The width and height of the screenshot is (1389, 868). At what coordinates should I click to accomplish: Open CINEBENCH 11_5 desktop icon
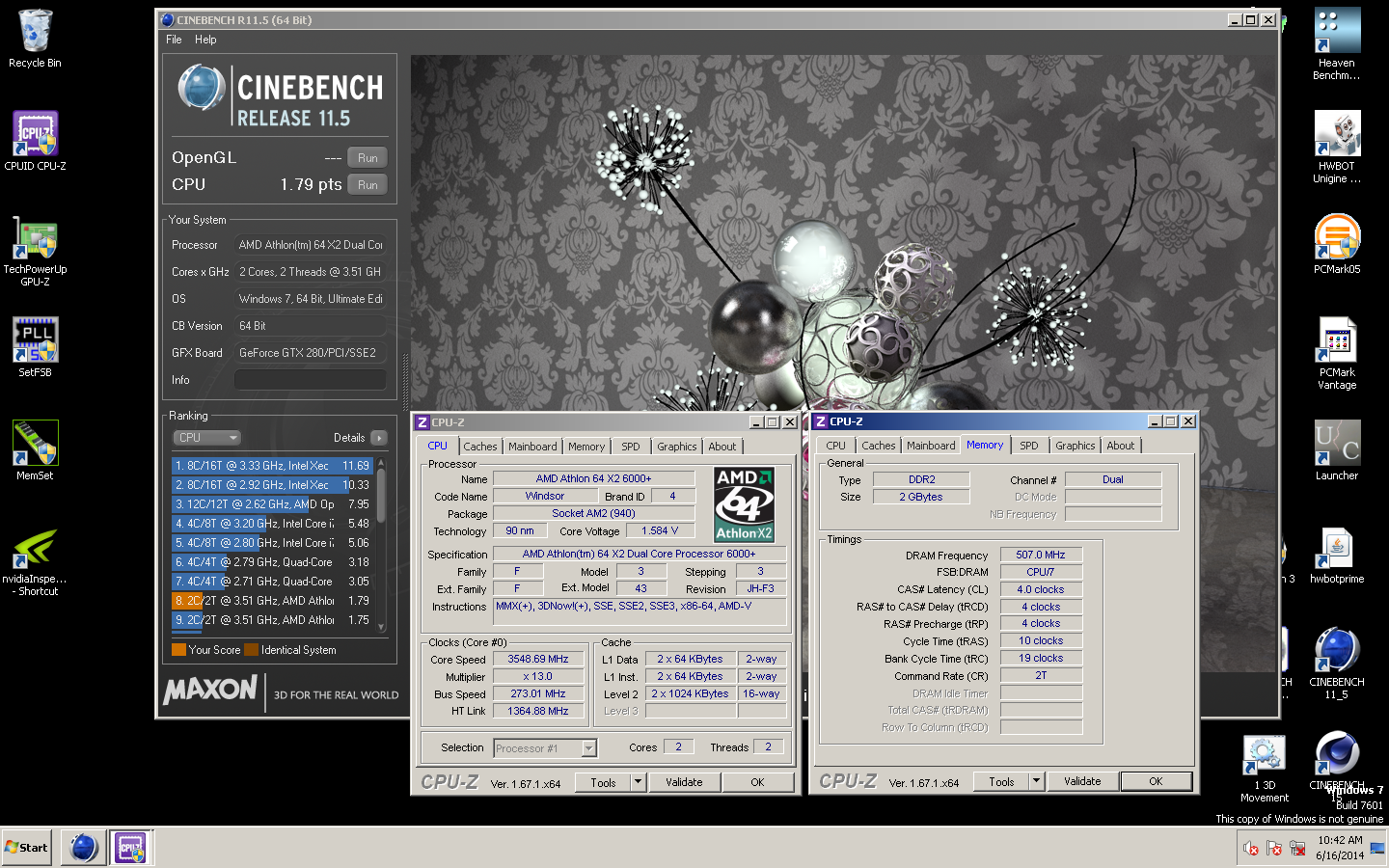(x=1337, y=664)
